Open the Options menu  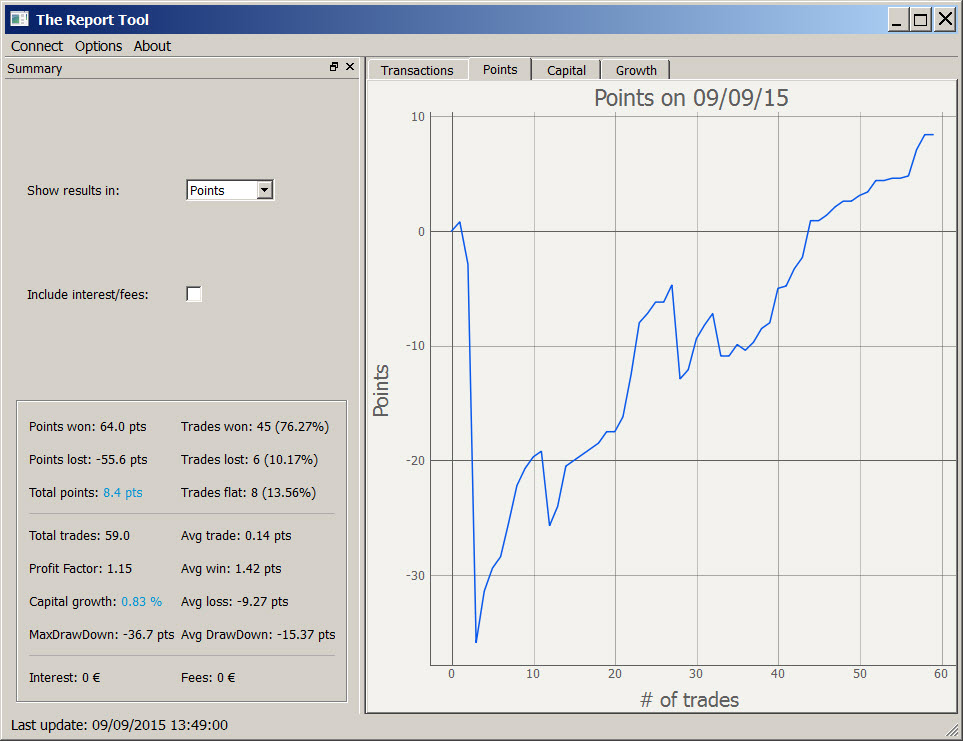98,46
